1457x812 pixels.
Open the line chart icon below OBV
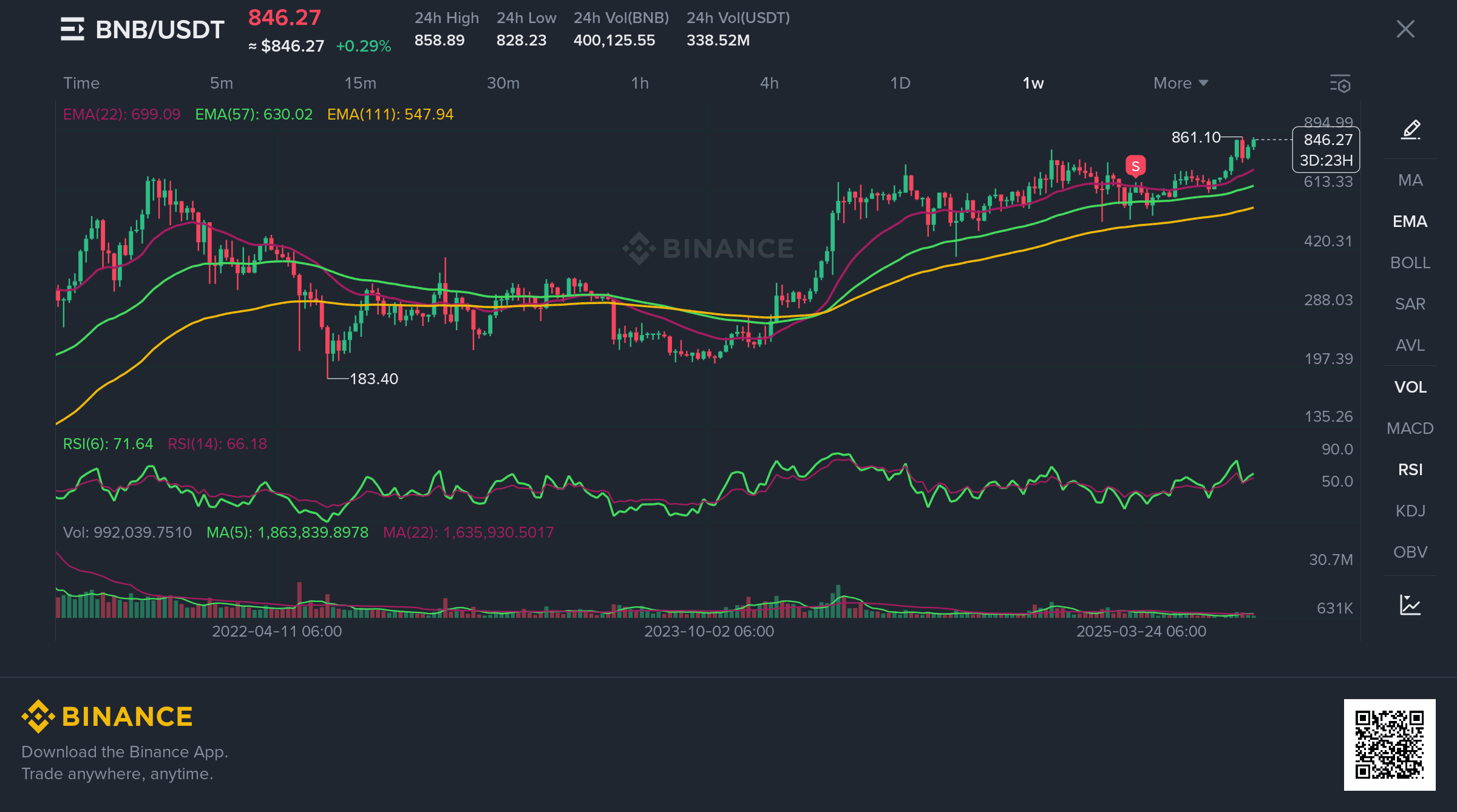click(1410, 605)
